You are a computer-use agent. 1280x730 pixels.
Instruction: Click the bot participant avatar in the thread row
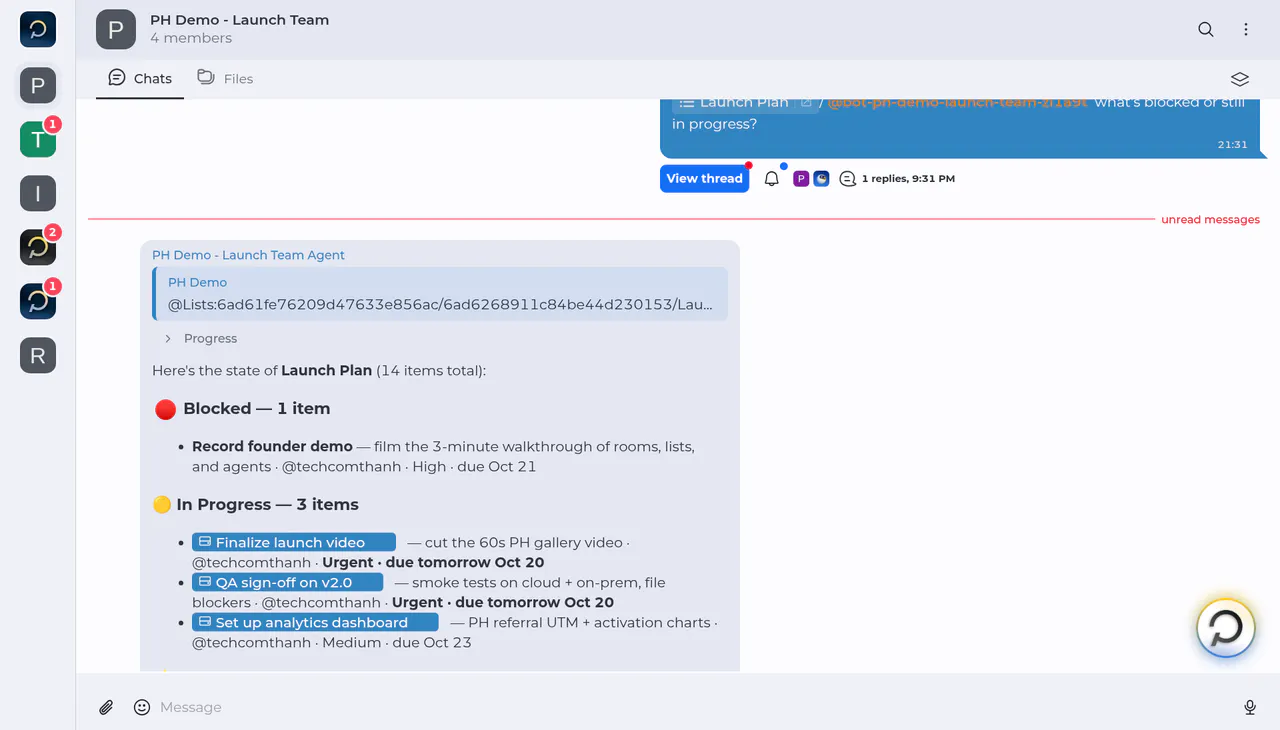821,179
